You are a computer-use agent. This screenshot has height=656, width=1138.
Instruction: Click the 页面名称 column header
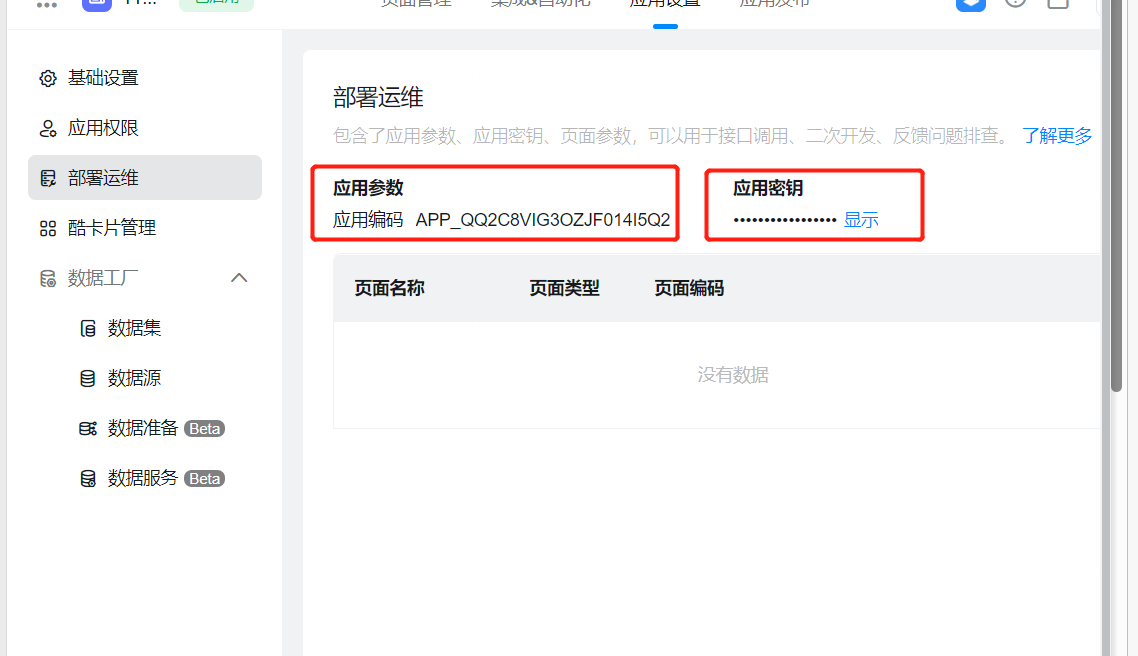click(x=389, y=288)
